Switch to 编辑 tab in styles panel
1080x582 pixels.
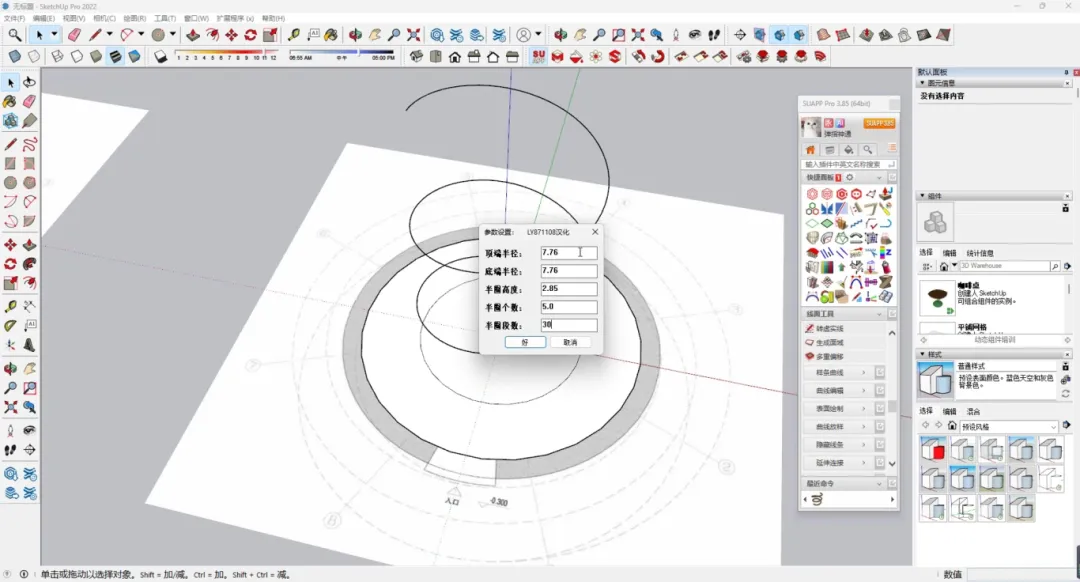[x=949, y=411]
